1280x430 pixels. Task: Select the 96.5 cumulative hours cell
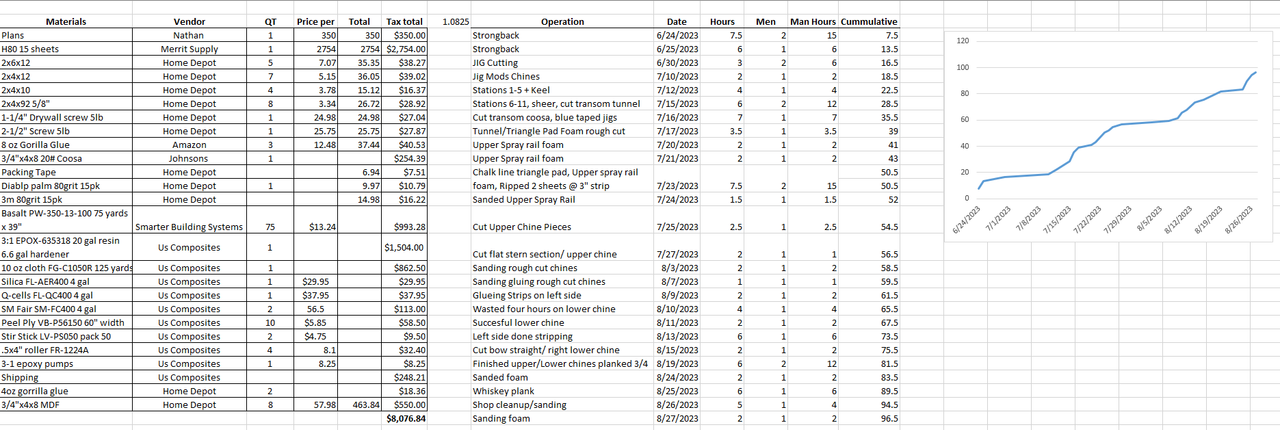point(869,419)
